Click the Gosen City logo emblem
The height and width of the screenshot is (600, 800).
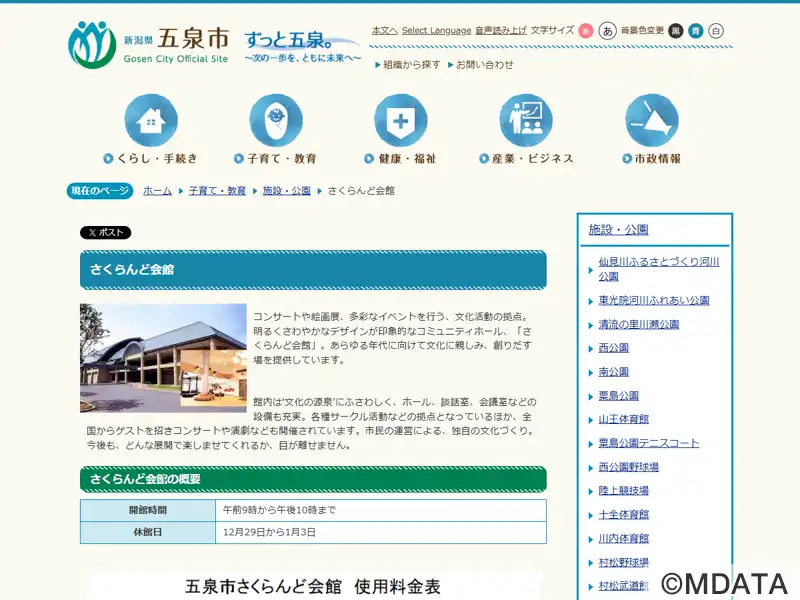click(x=92, y=44)
